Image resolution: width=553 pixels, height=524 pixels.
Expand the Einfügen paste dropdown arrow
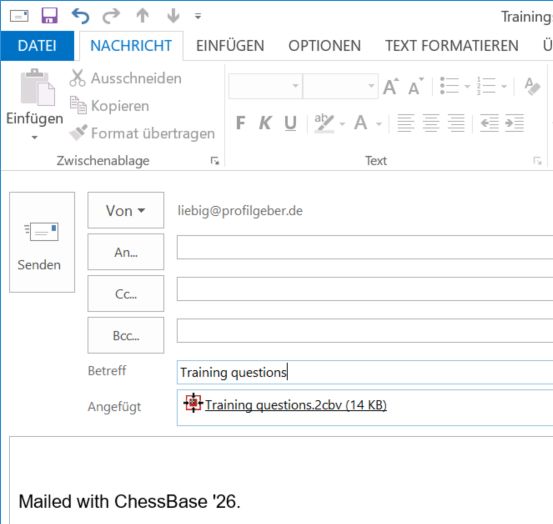(x=35, y=137)
